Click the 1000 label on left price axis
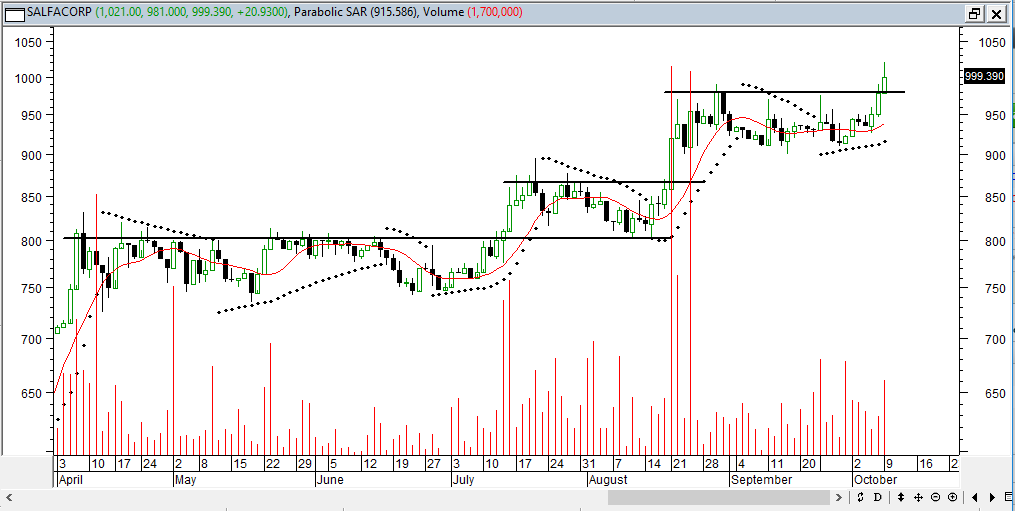 (28, 78)
